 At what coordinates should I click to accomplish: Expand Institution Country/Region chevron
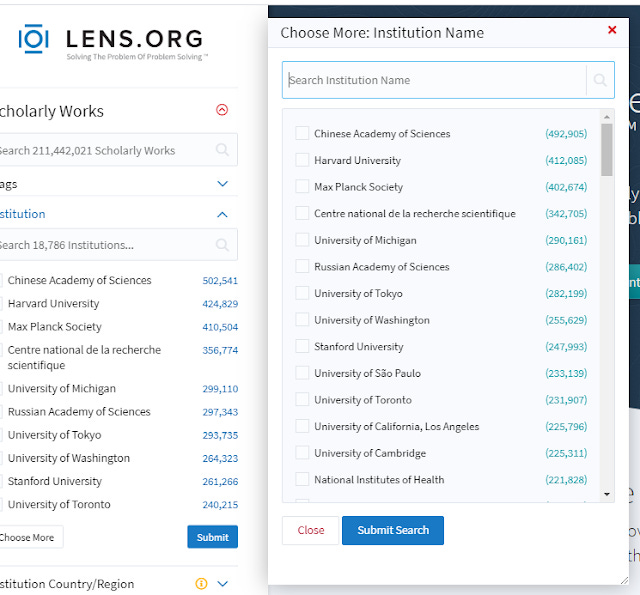(222, 584)
